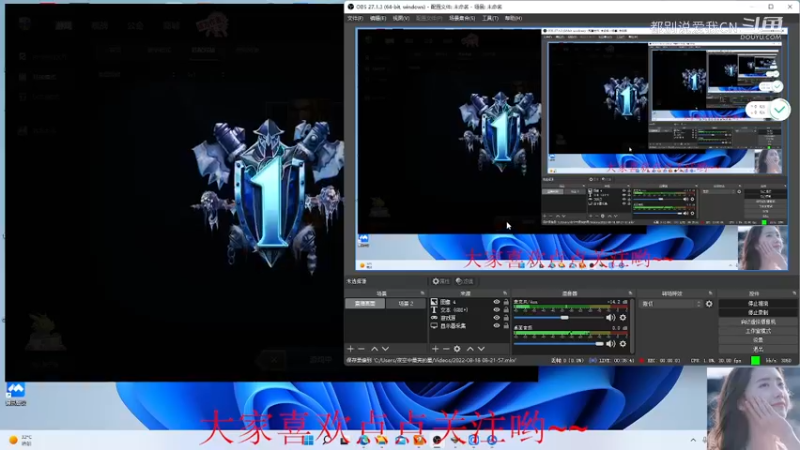Select 场景 2 in the Scenes list
This screenshot has width=800, height=450.
pos(406,304)
